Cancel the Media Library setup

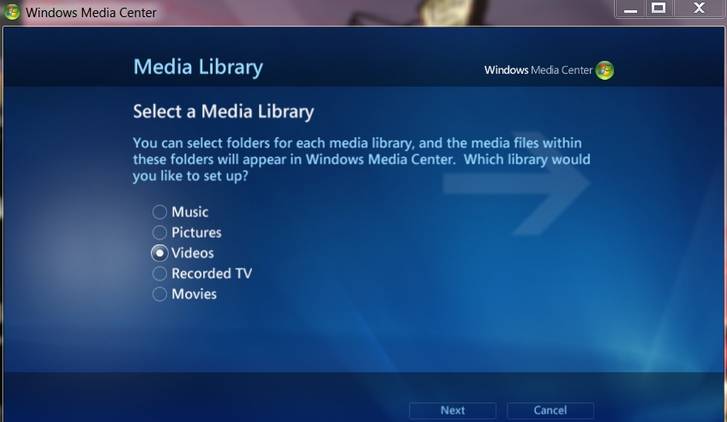[x=550, y=410]
